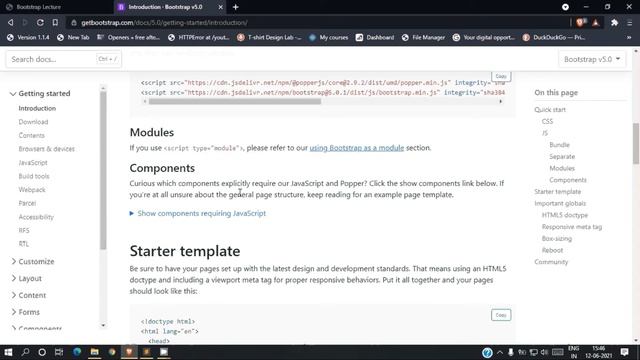
Task: Open the T-shirt Design Lab bookmark
Action: click(x=269, y=37)
